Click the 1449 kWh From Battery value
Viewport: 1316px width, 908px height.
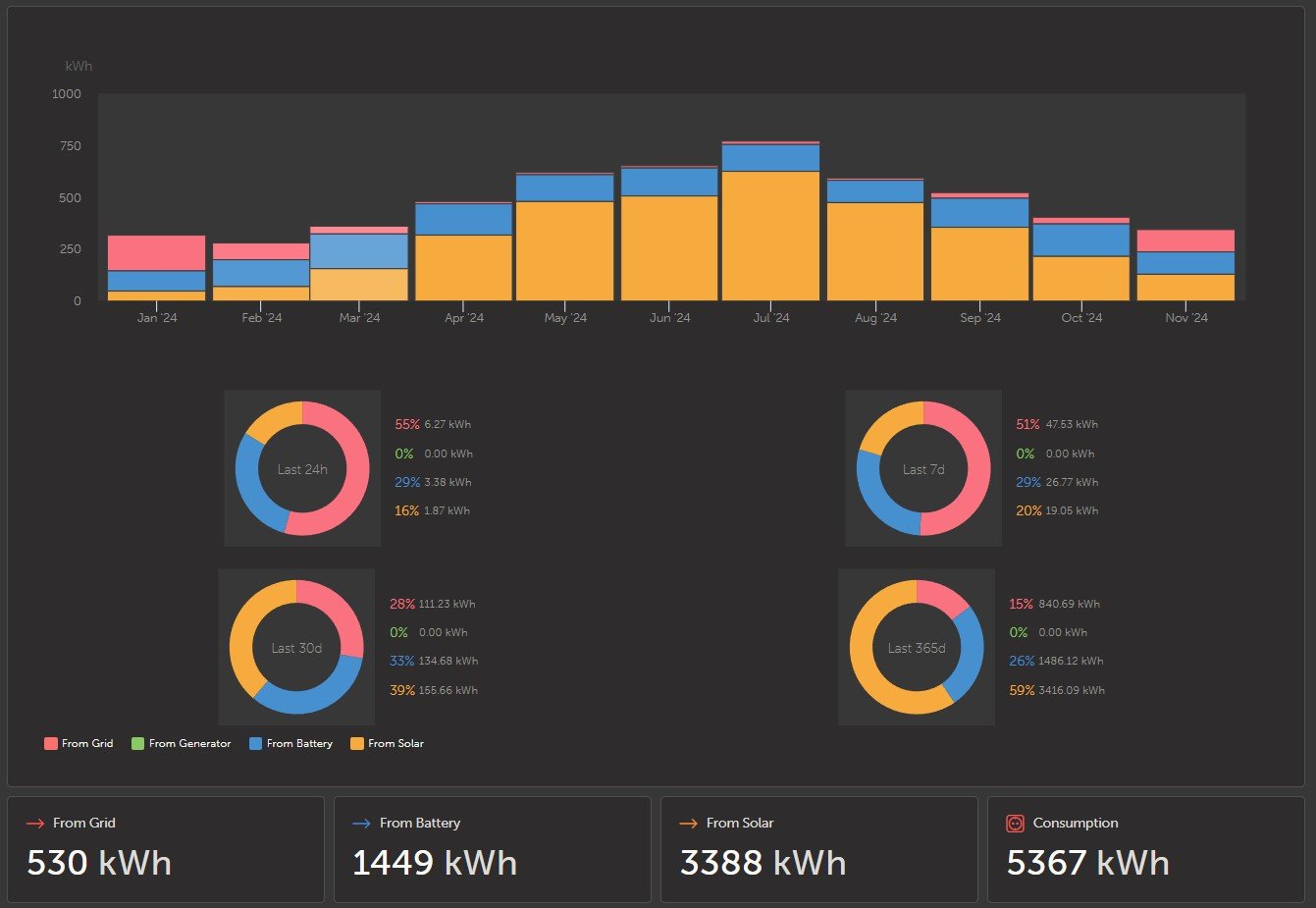(435, 863)
